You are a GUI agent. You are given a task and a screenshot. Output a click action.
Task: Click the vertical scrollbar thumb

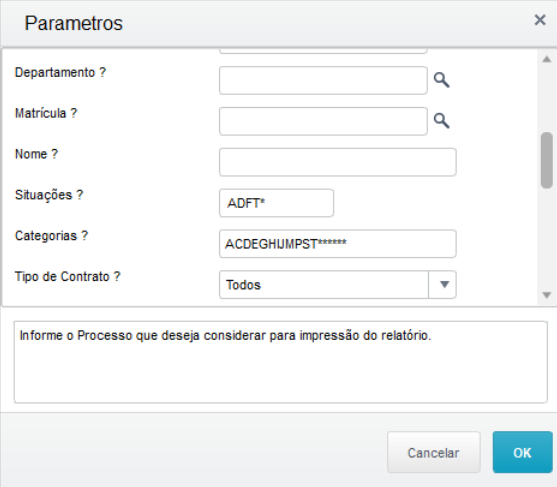click(x=547, y=160)
